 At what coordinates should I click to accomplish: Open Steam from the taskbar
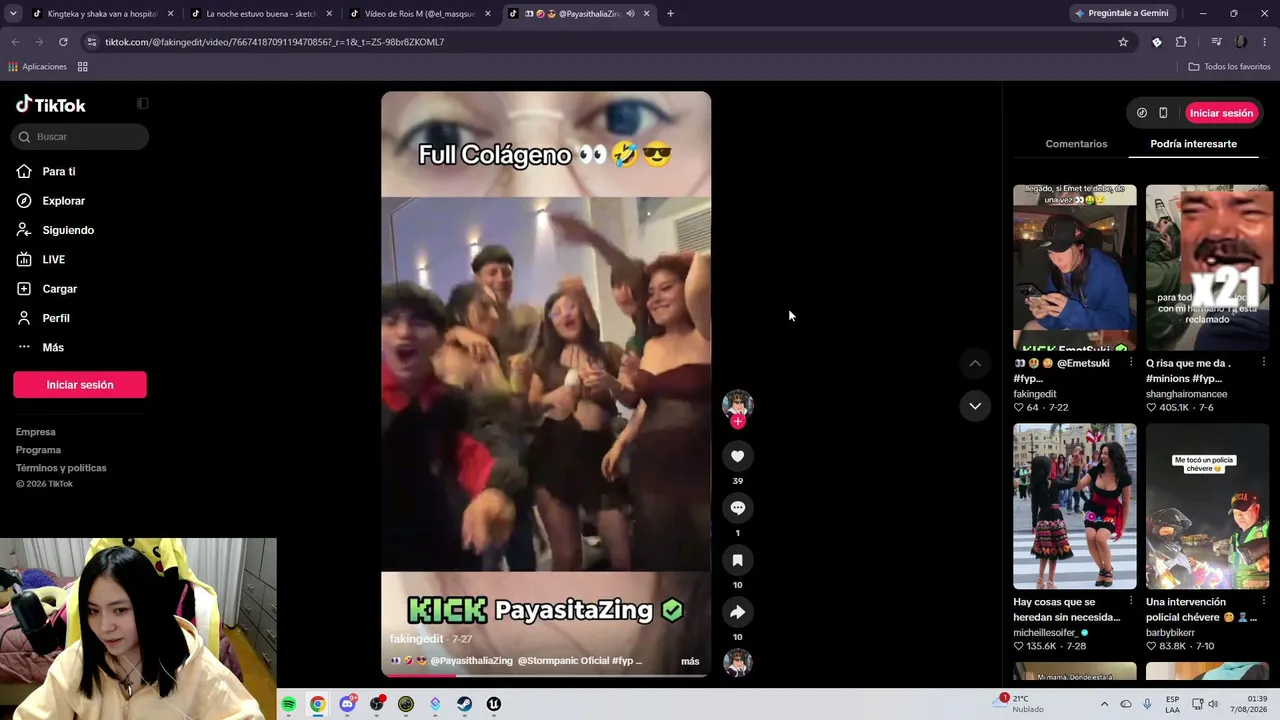[x=464, y=704]
